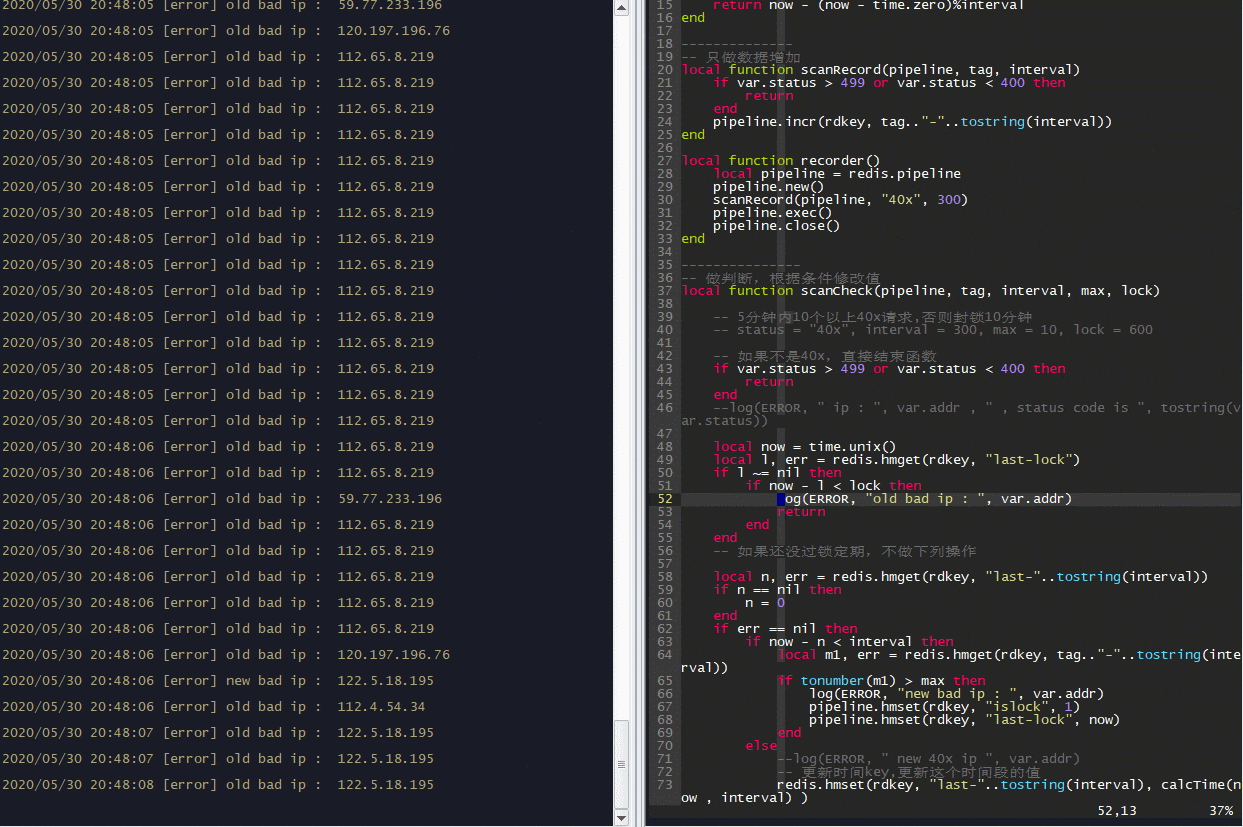Screen dimensions: 1243x827
Task: Click line number 37 in the gutter
Action: (664, 291)
